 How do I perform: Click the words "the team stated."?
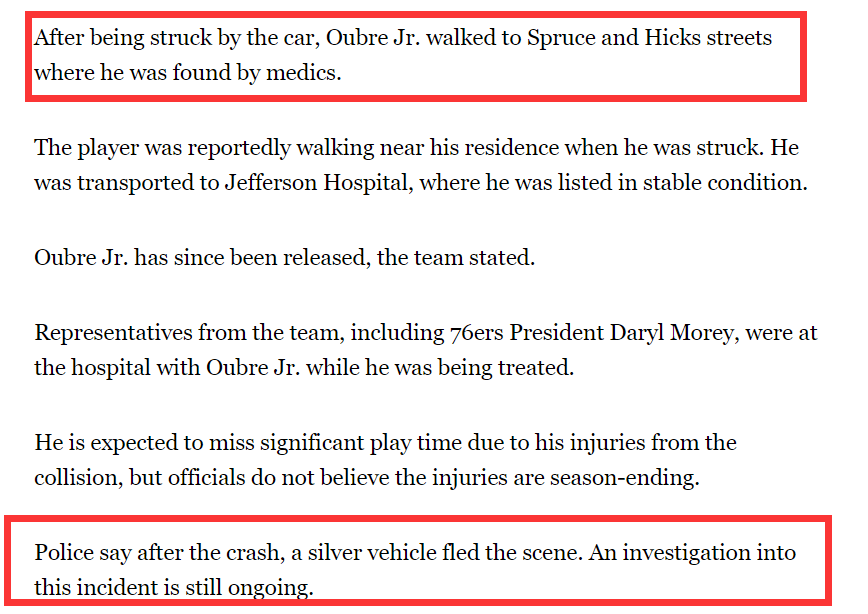tap(456, 258)
